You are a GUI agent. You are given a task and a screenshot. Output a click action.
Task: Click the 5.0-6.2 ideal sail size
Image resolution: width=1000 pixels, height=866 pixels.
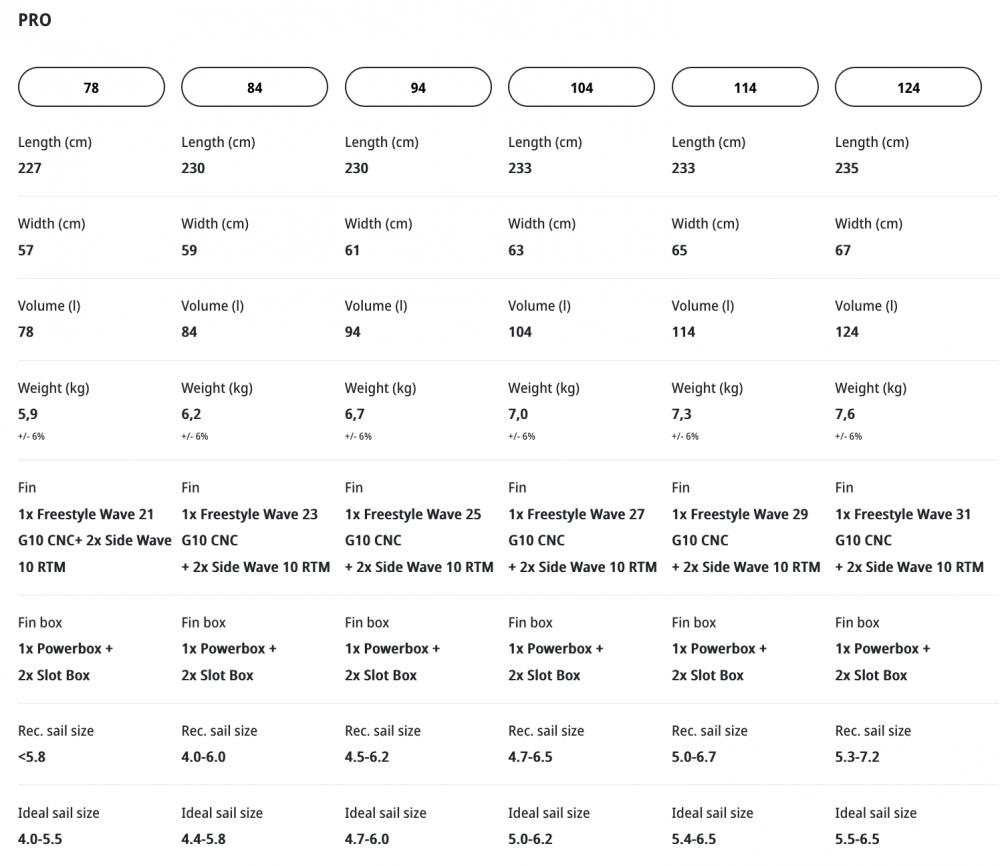tap(530, 839)
